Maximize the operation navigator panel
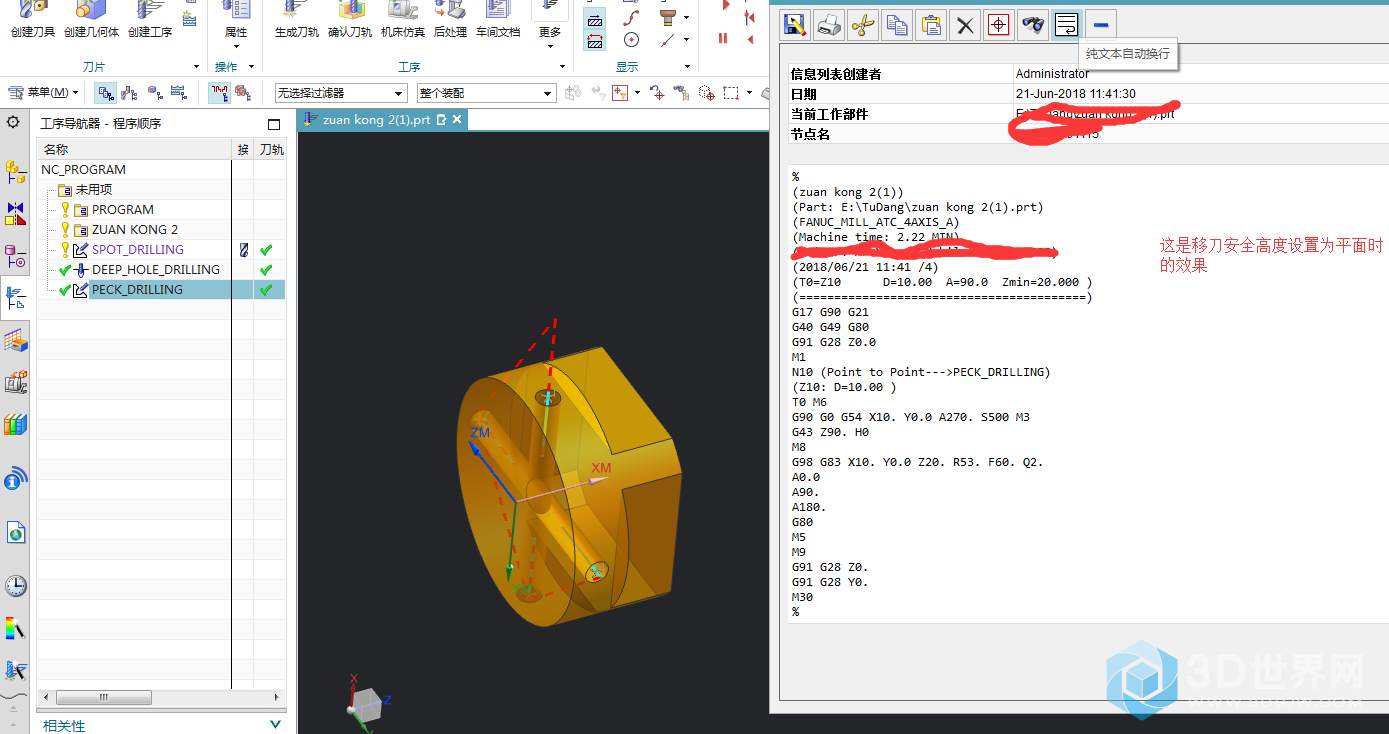 pos(274,124)
